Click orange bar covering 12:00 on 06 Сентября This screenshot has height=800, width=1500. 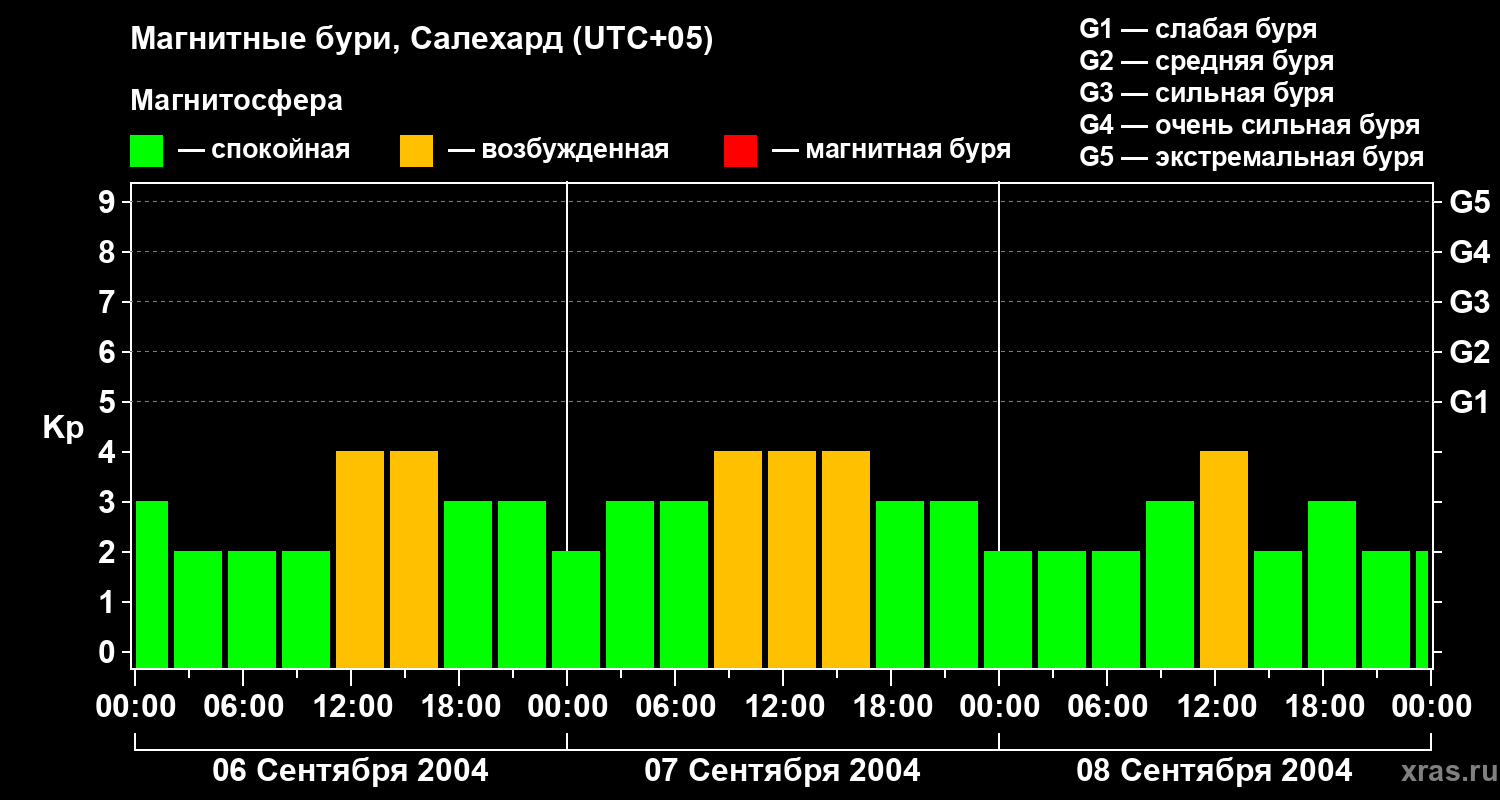(360, 559)
